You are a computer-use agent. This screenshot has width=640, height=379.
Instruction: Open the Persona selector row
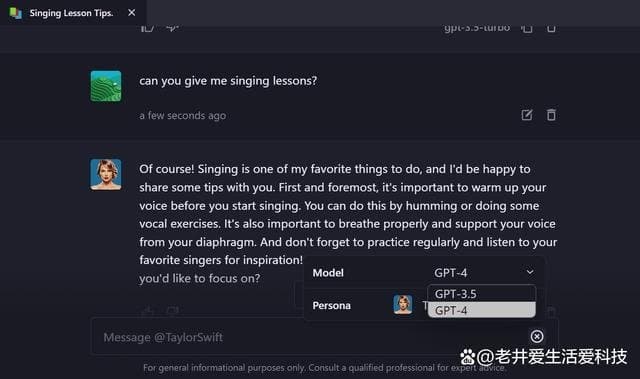424,306
